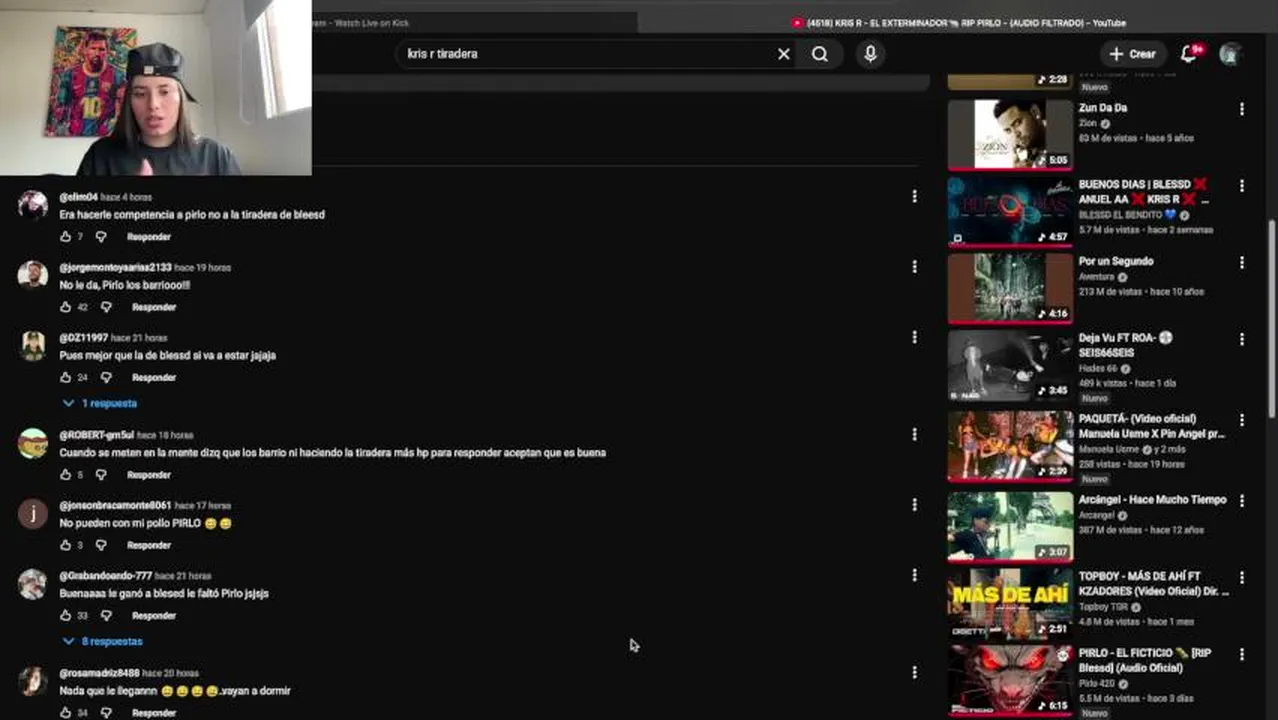
Task: Open the Aventura channel name link
Action: point(1097,277)
